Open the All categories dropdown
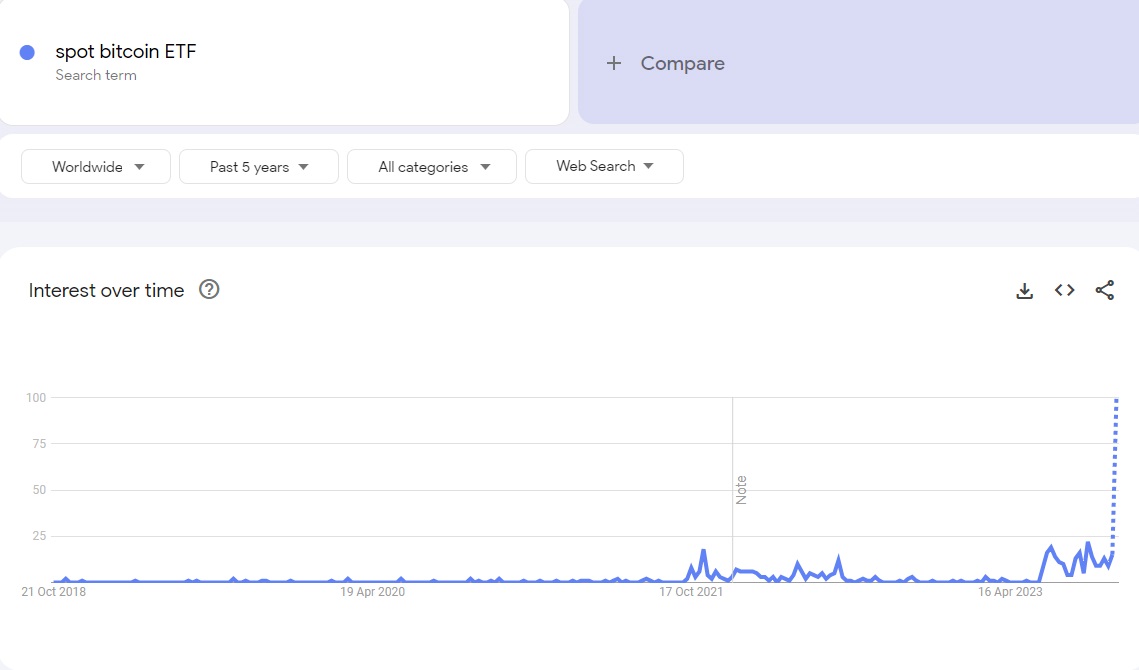 tap(431, 166)
